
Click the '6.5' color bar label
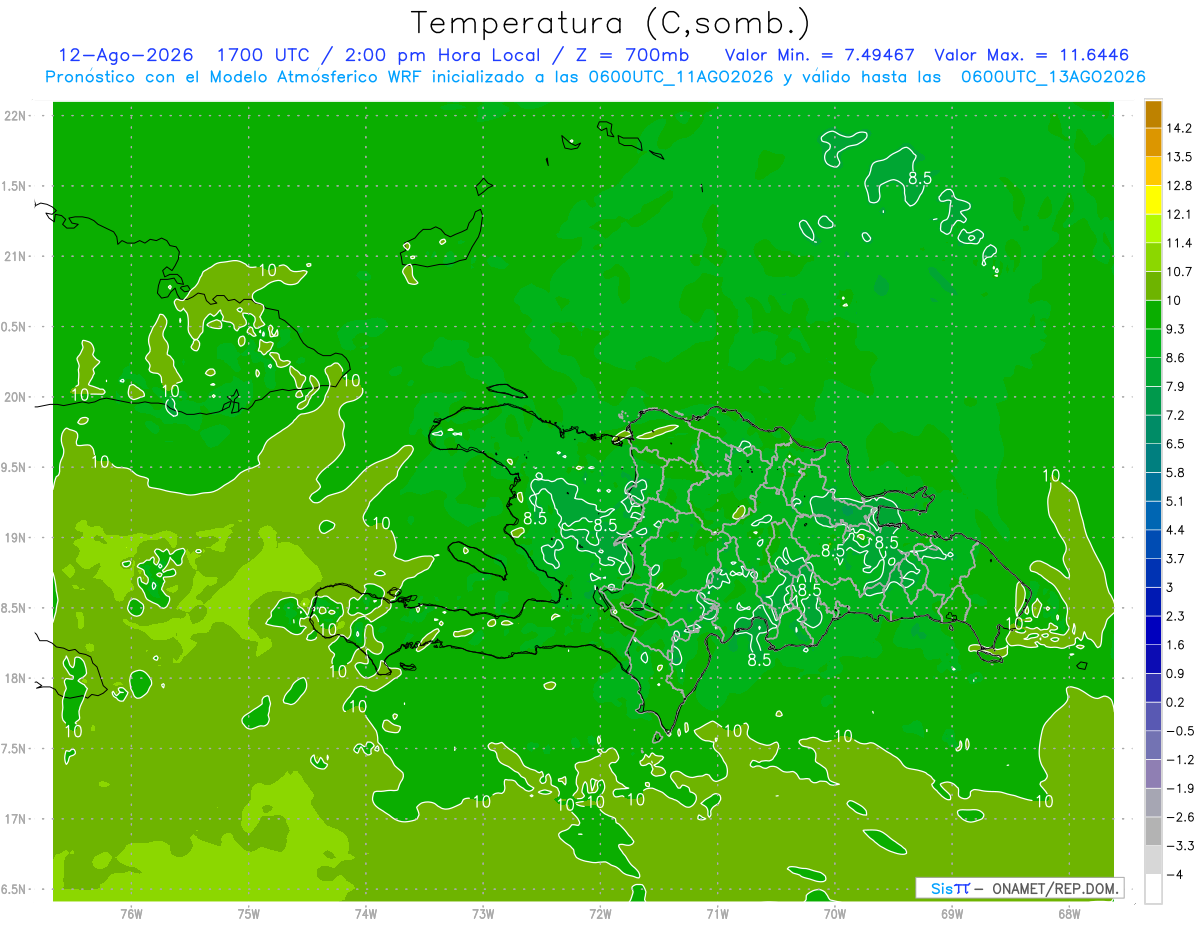click(x=1176, y=444)
